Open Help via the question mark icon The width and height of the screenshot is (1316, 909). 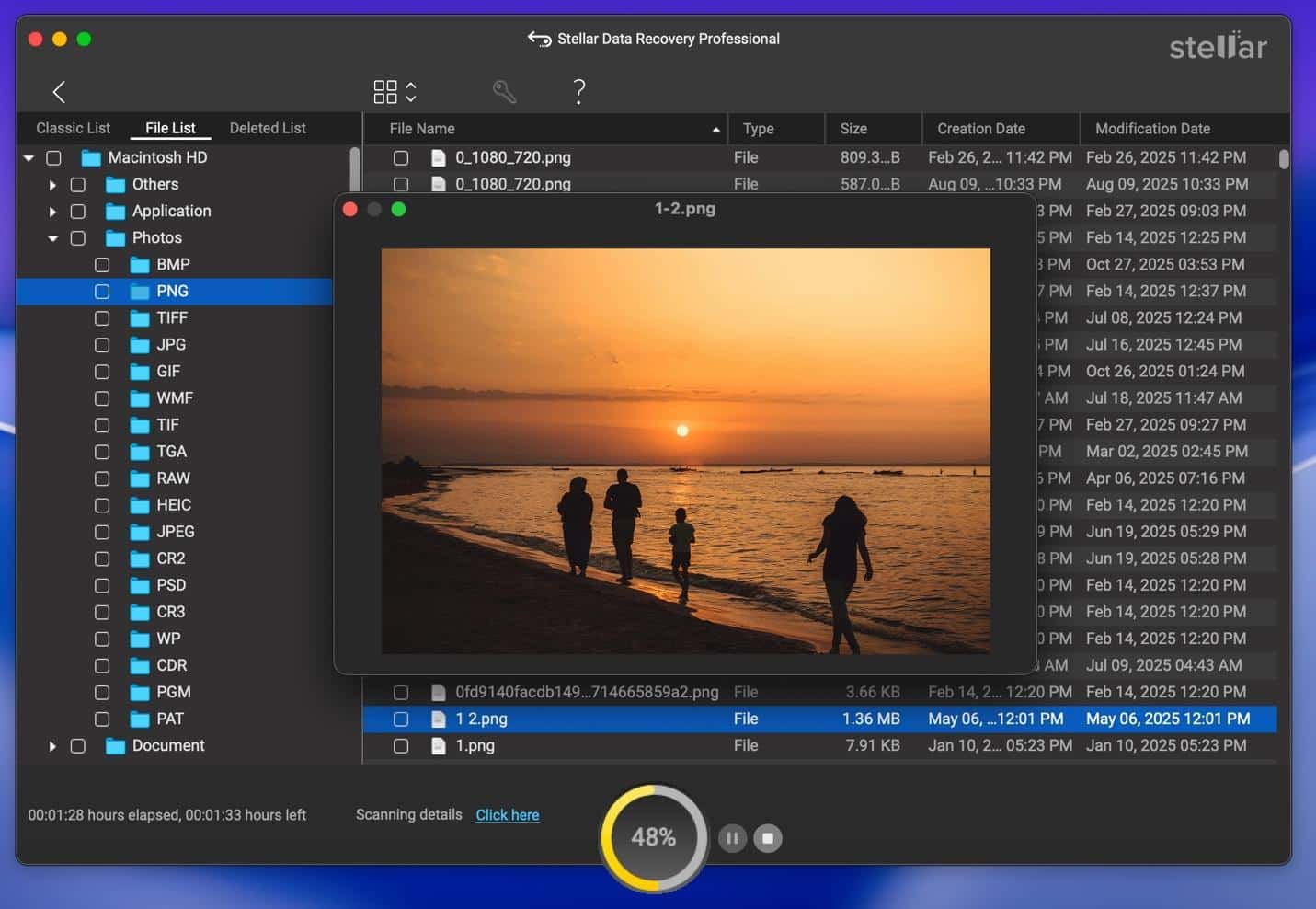click(579, 91)
